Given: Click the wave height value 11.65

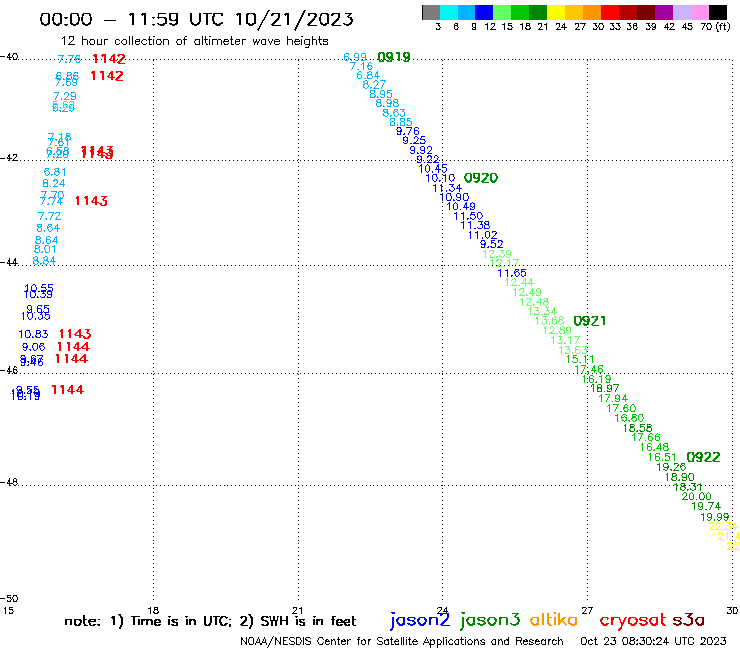Looking at the screenshot, I should [512, 273].
